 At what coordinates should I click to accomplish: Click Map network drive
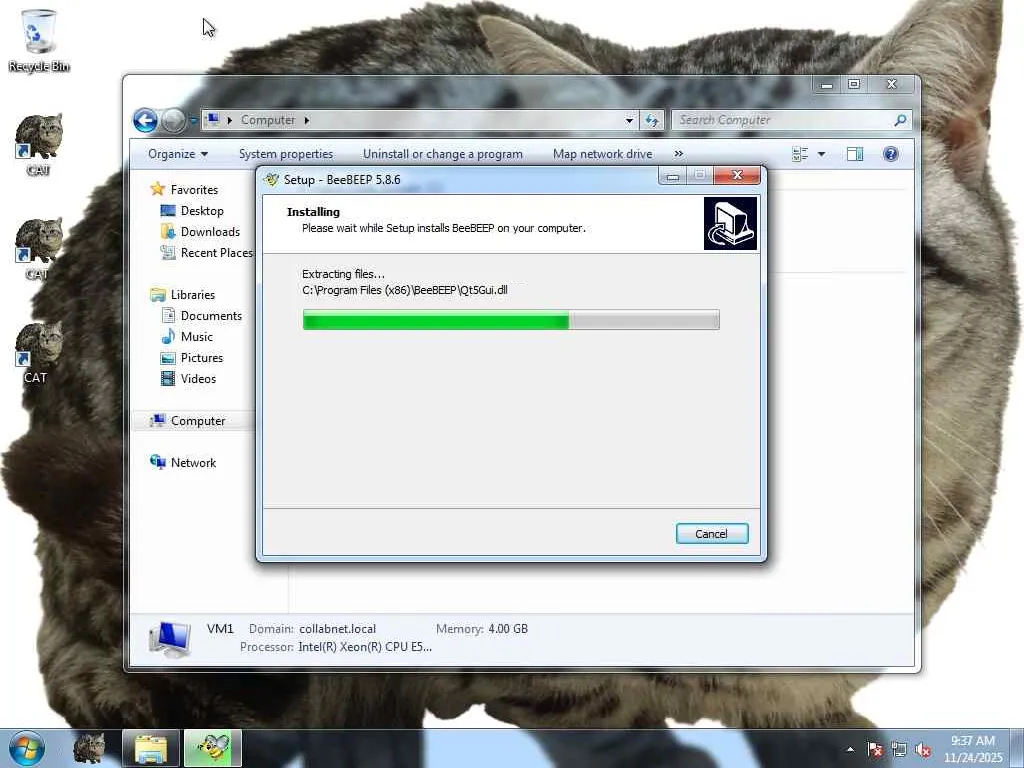603,154
